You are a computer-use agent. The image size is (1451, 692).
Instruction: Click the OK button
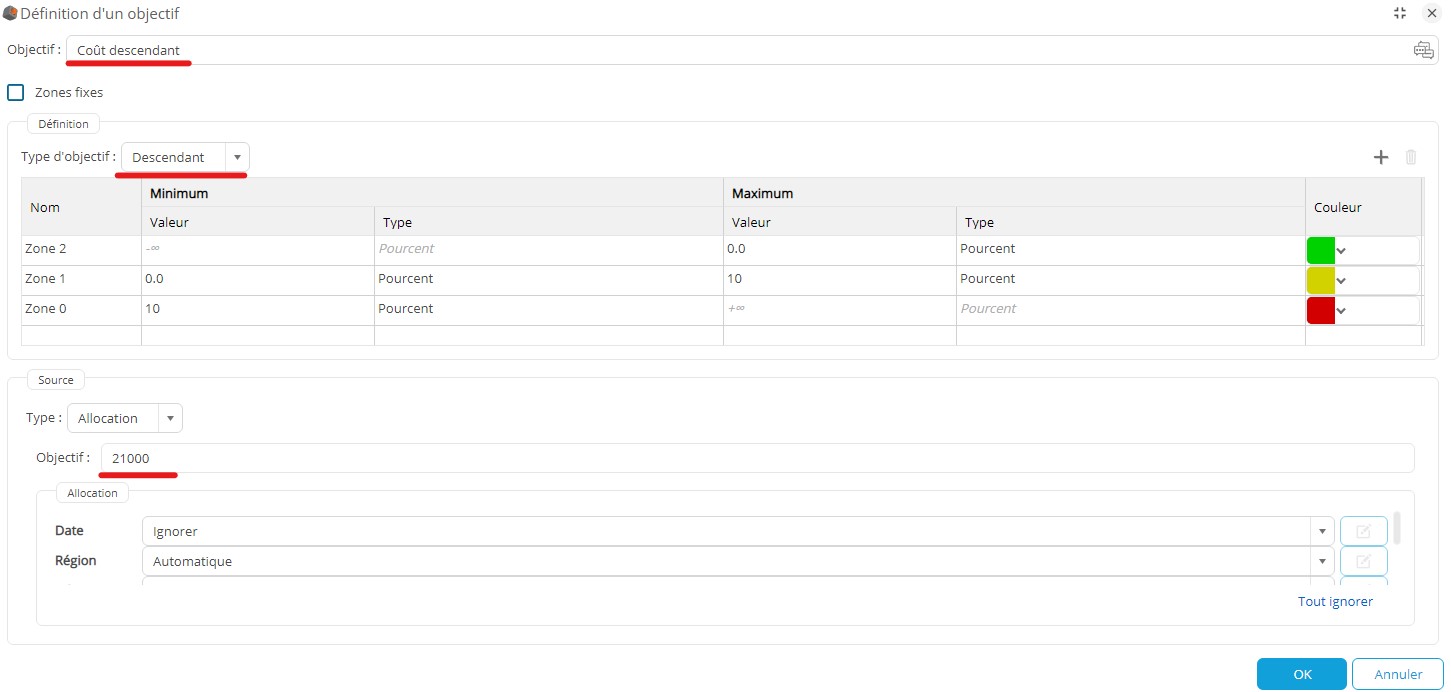click(1301, 674)
